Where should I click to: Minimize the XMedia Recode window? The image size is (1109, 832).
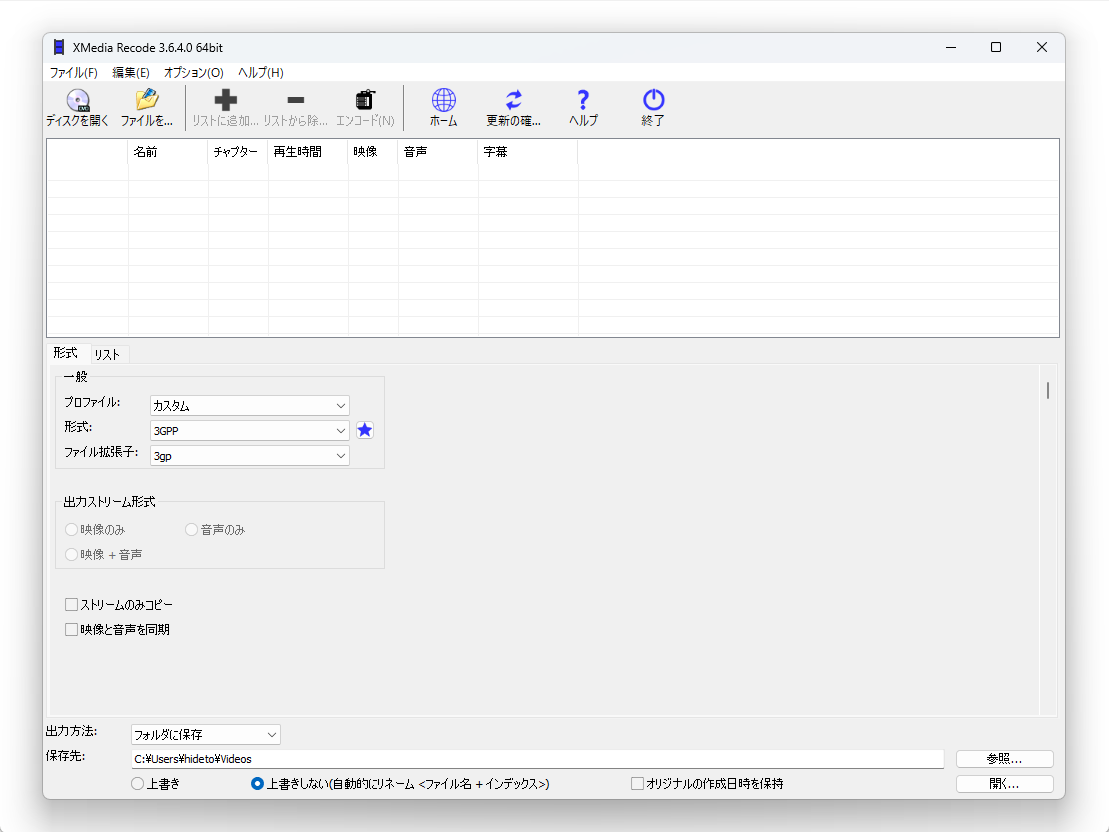tap(951, 47)
